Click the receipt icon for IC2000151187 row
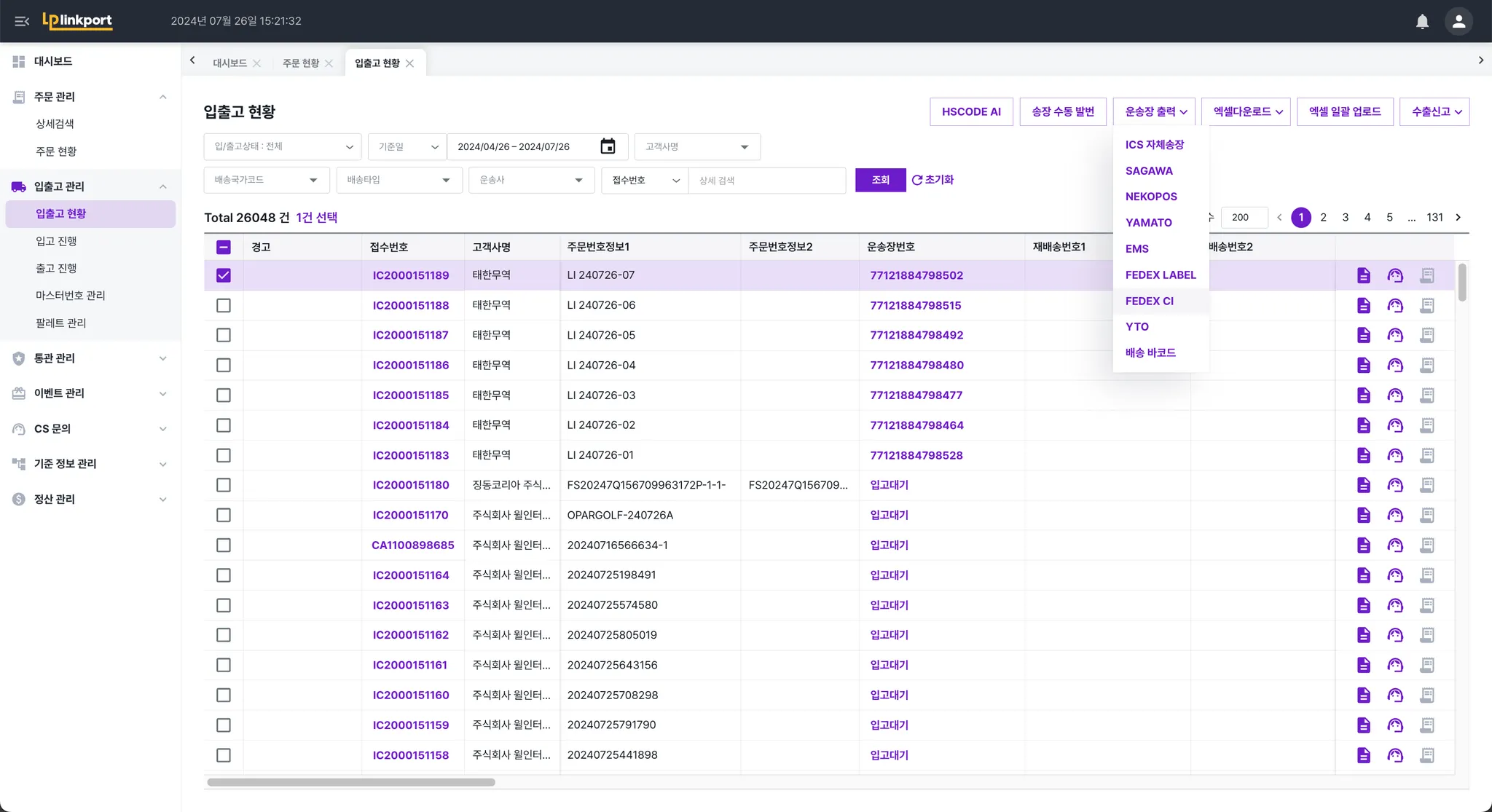The height and width of the screenshot is (812, 1492). pos(1427,336)
